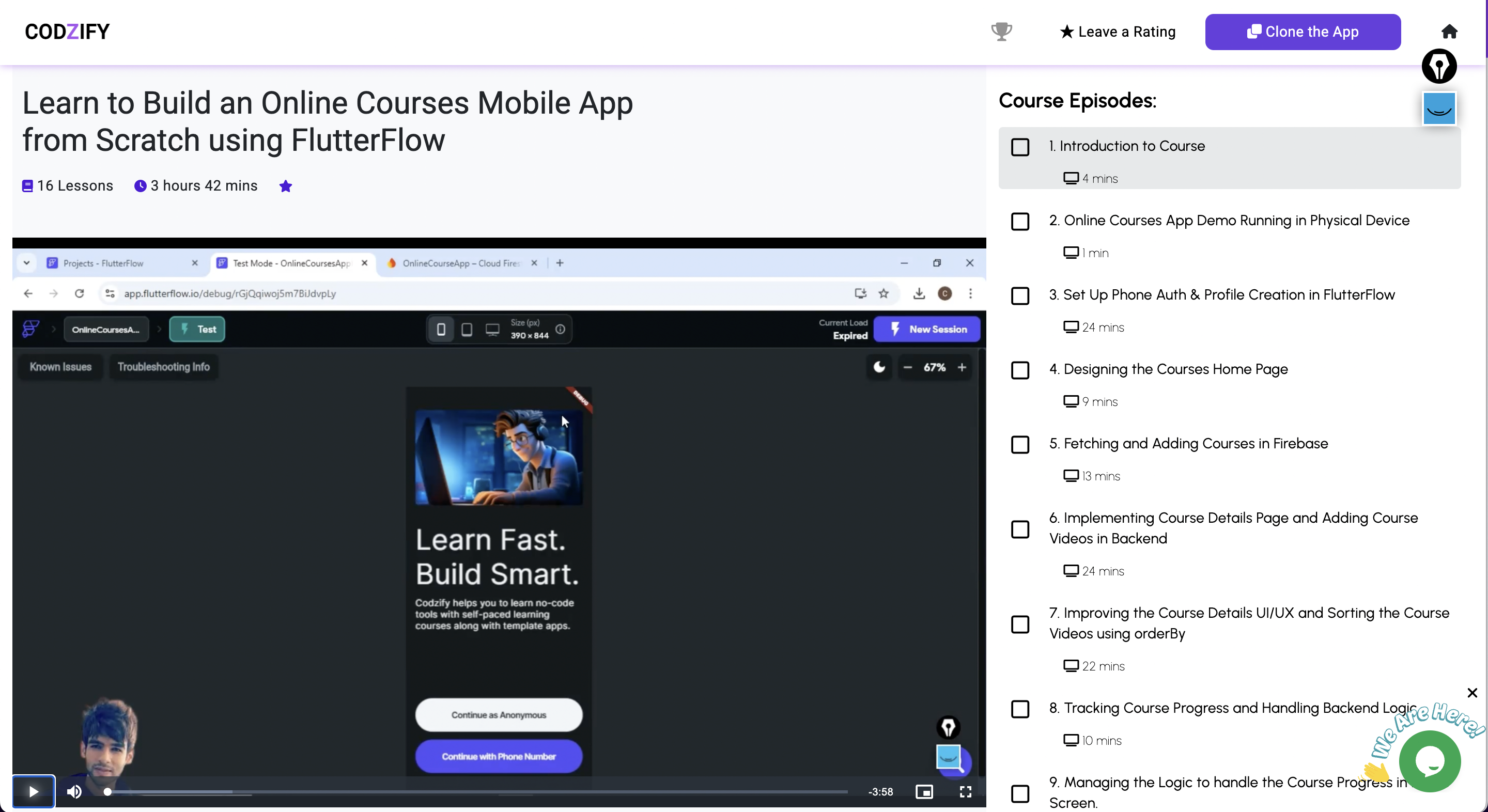Click Clone the App button
Viewport: 1488px width, 812px height.
coord(1303,32)
